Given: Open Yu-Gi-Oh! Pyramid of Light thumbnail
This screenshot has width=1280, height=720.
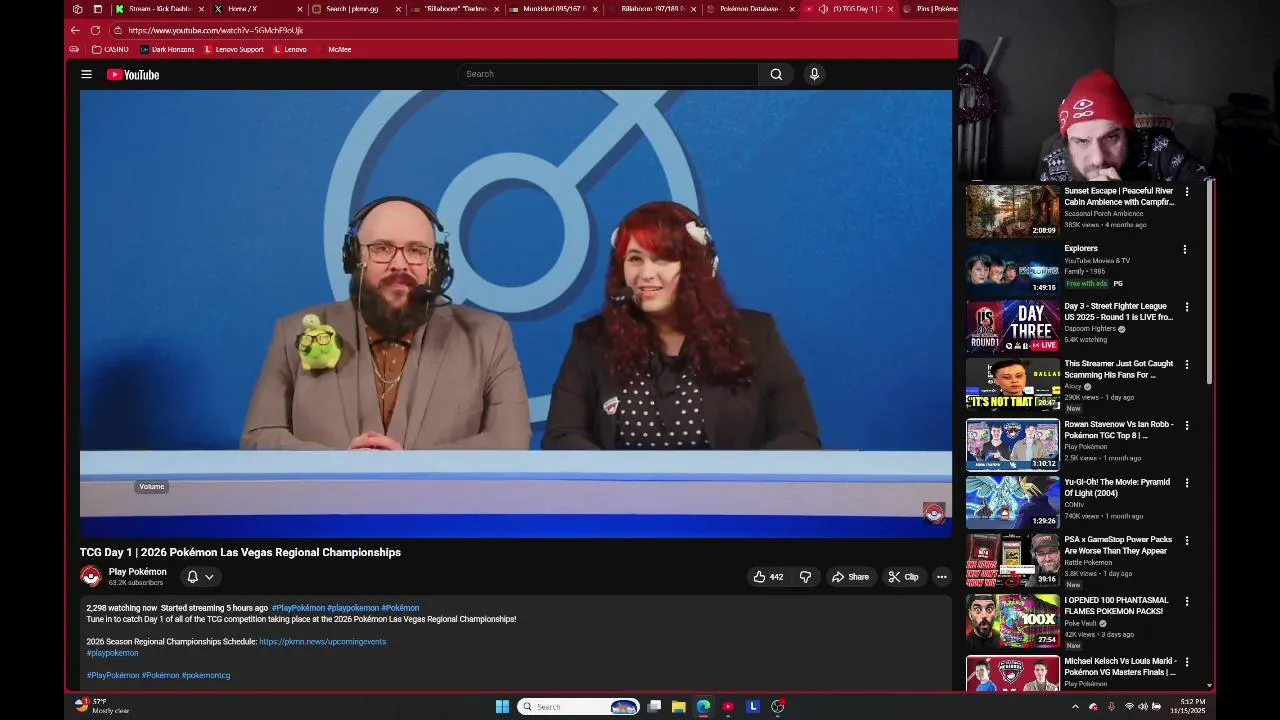Looking at the screenshot, I should (1012, 502).
